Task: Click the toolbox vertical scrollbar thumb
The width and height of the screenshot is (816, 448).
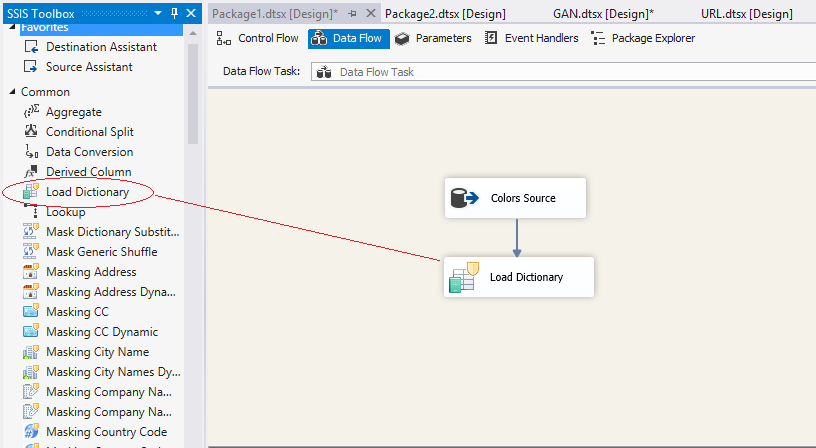Action: point(193,94)
